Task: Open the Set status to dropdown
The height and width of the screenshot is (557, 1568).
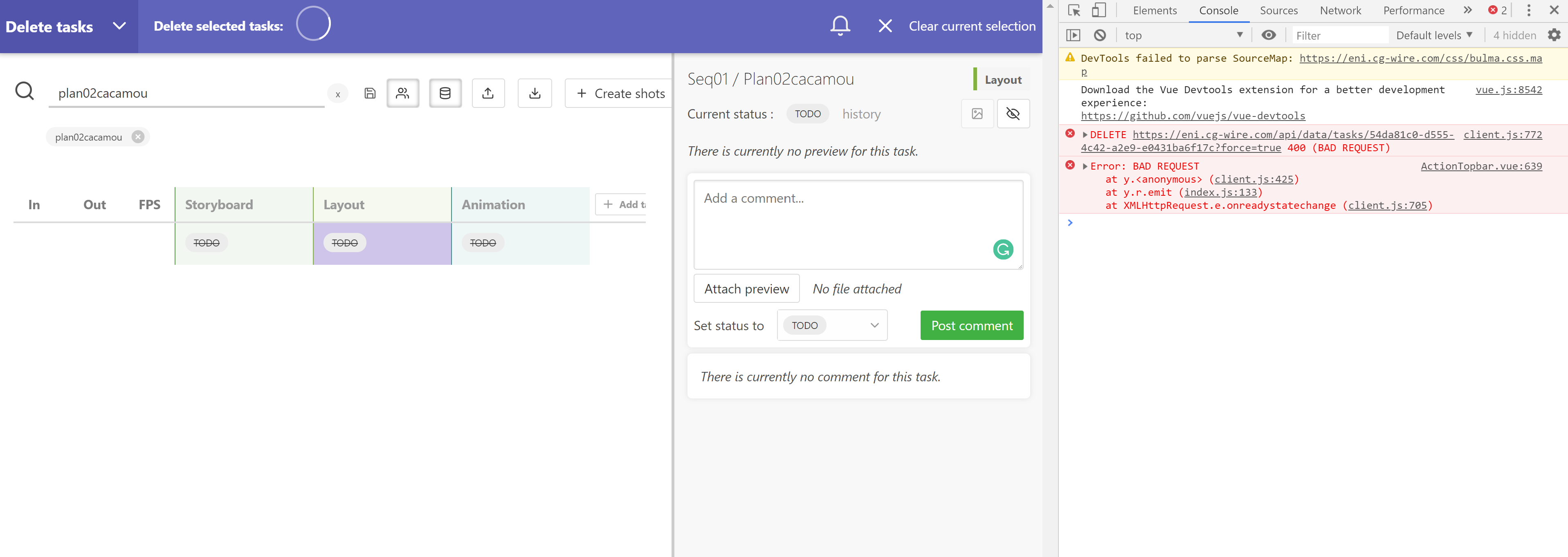Action: click(x=831, y=325)
